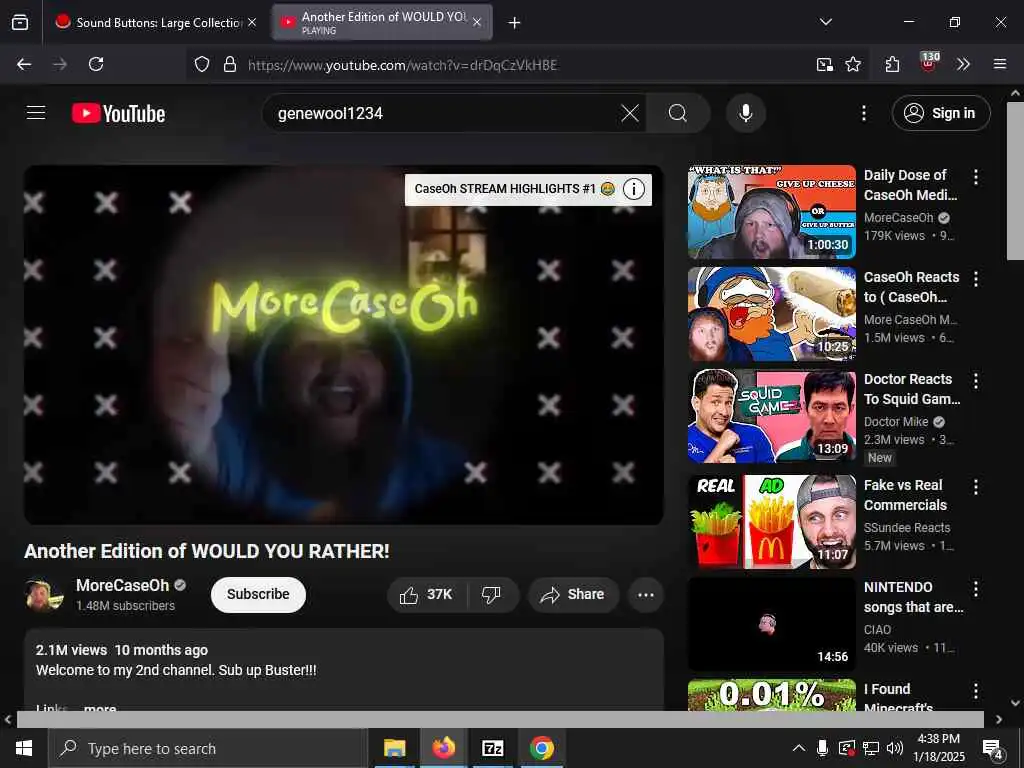
Task: Click the video info card icon
Action: click(x=633, y=189)
